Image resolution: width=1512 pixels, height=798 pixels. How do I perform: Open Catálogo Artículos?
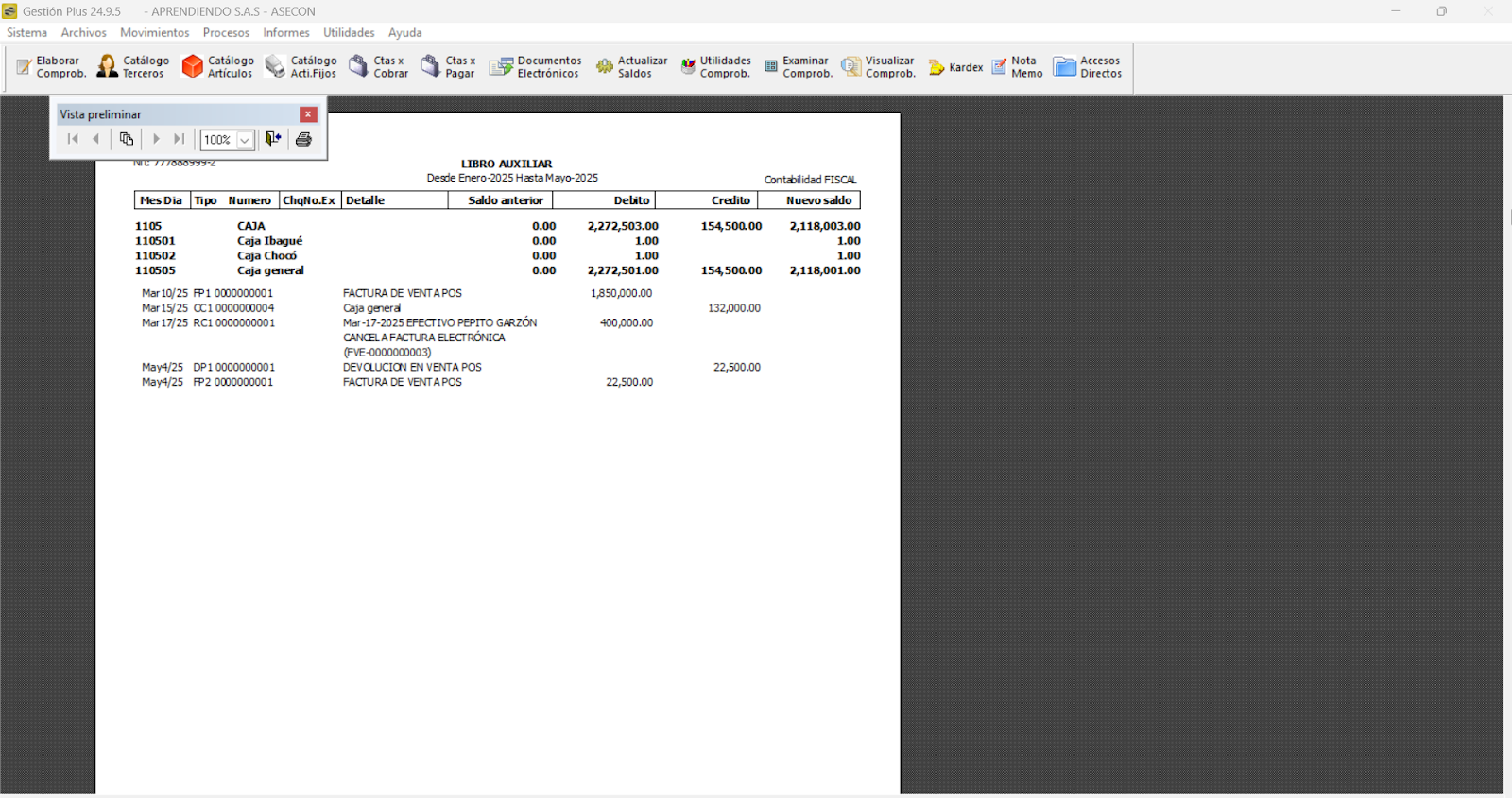coord(218,67)
